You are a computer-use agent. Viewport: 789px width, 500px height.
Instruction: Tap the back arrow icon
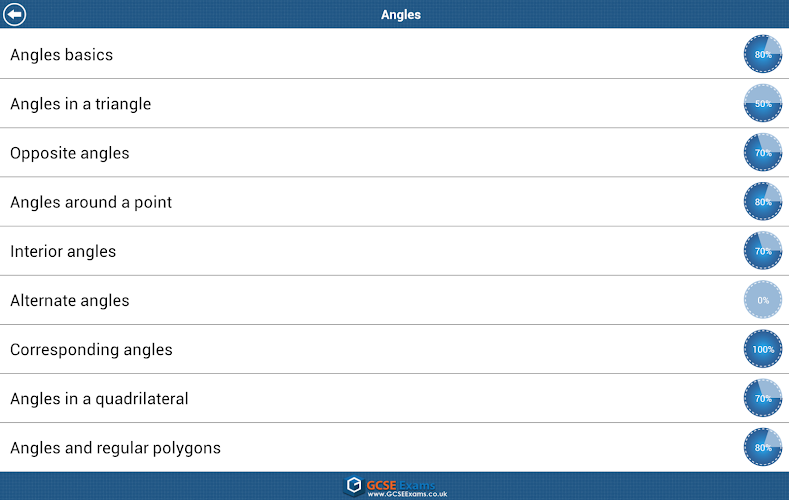coord(15,14)
